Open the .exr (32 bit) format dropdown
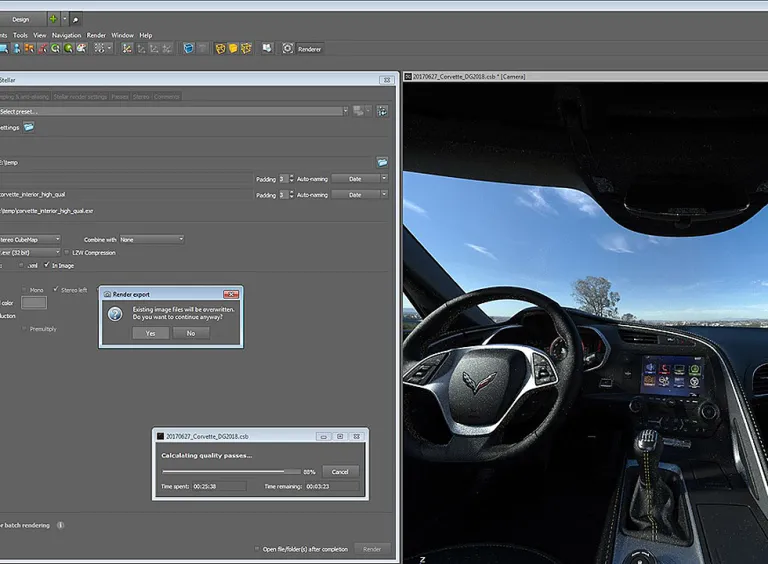Viewport: 768px width, 564px height. coord(30,253)
